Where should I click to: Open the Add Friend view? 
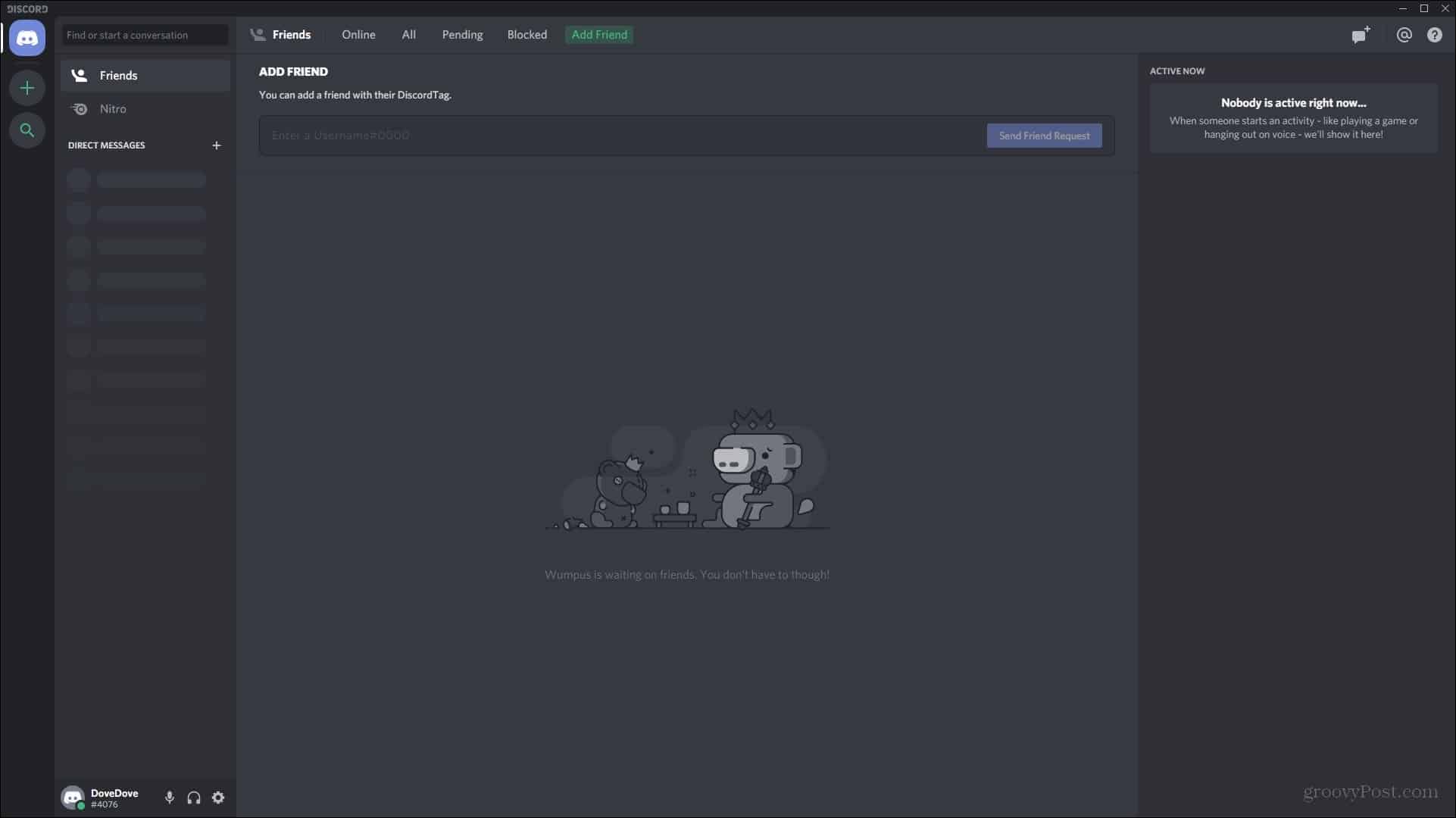pos(598,35)
